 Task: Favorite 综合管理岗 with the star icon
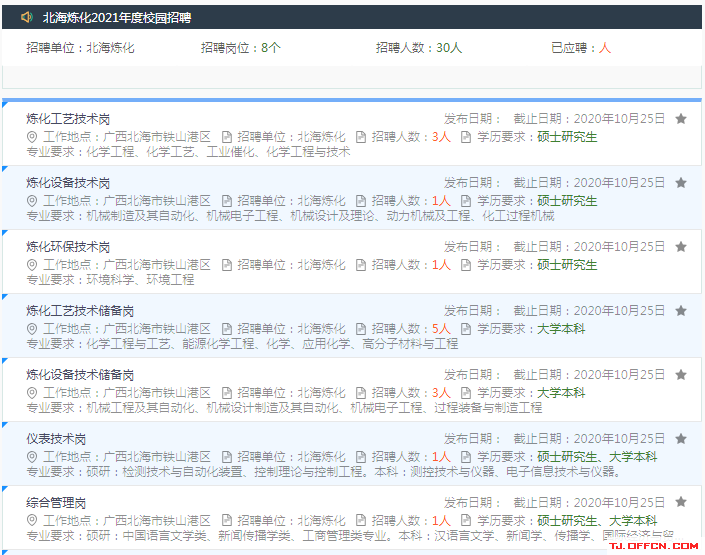(681, 502)
